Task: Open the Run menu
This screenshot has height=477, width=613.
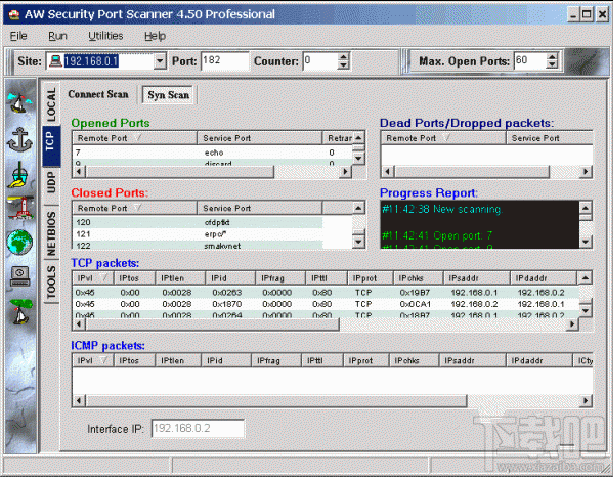Action: coord(58,36)
